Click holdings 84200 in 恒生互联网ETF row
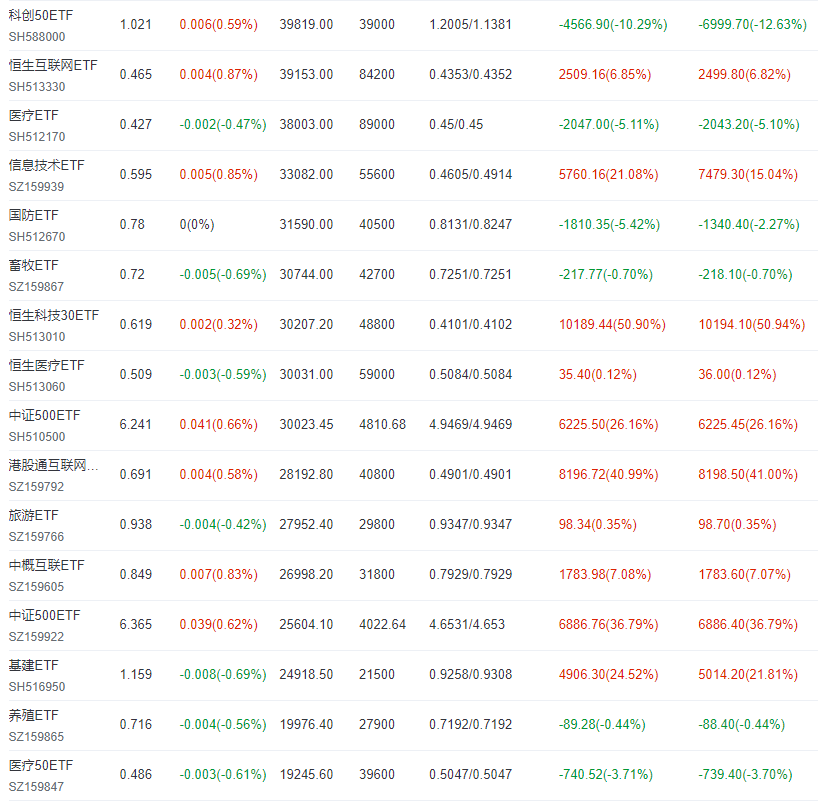This screenshot has height=801, width=818. click(377, 75)
